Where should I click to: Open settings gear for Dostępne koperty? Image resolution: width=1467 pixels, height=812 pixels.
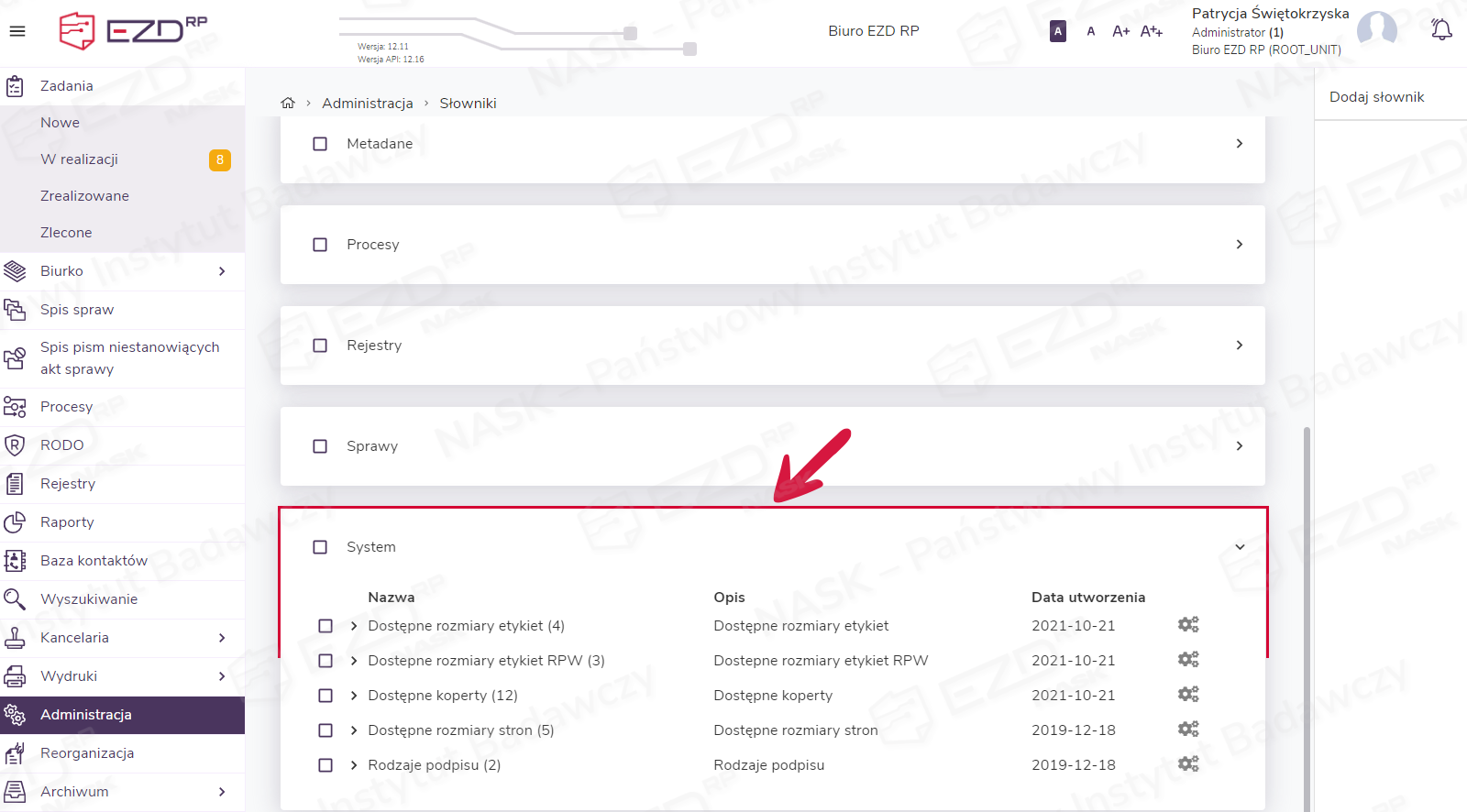point(1188,695)
